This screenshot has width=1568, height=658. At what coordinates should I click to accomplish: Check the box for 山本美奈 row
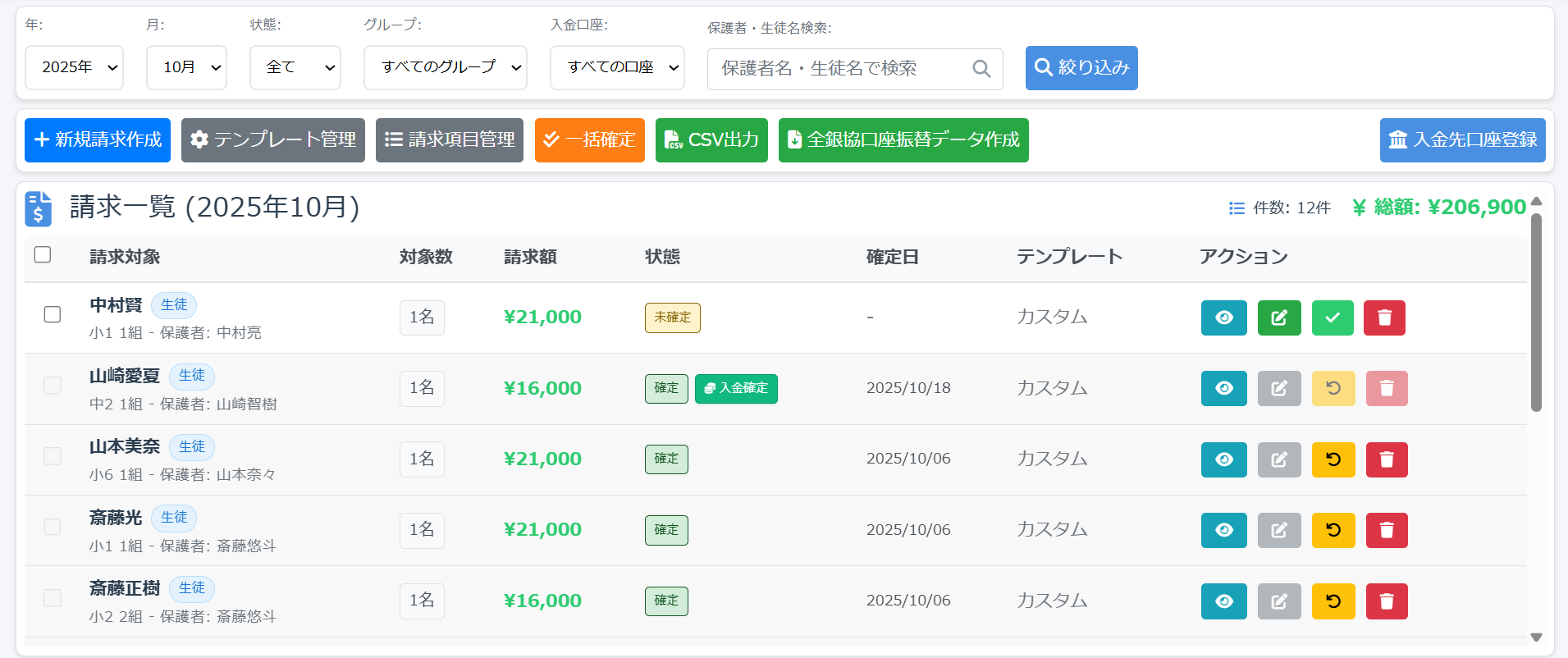tap(53, 455)
